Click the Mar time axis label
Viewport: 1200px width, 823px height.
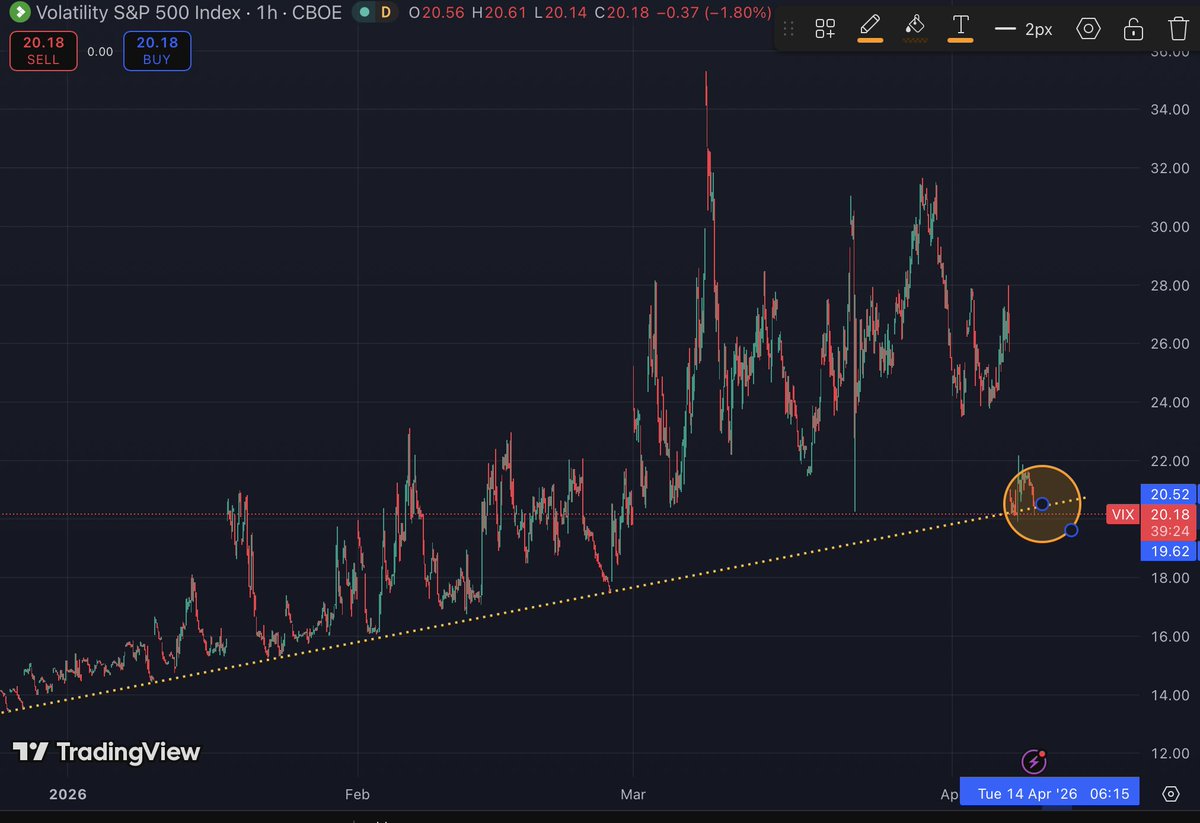[632, 795]
